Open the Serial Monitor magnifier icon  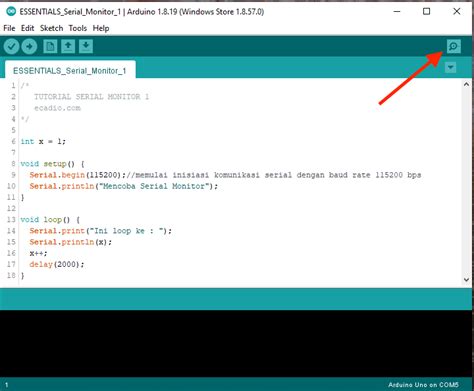(454, 46)
